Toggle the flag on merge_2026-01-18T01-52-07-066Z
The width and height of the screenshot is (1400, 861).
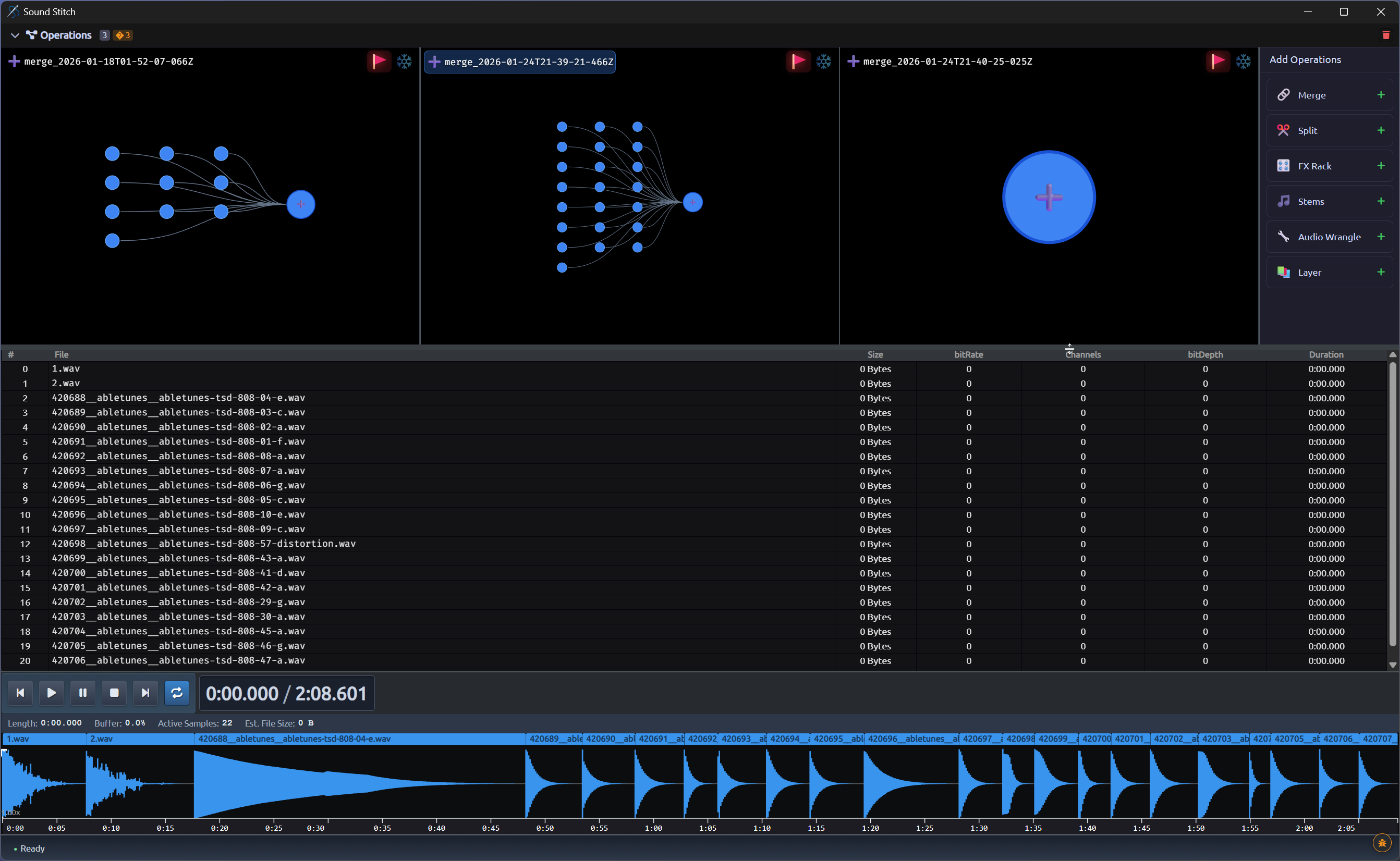coord(379,61)
